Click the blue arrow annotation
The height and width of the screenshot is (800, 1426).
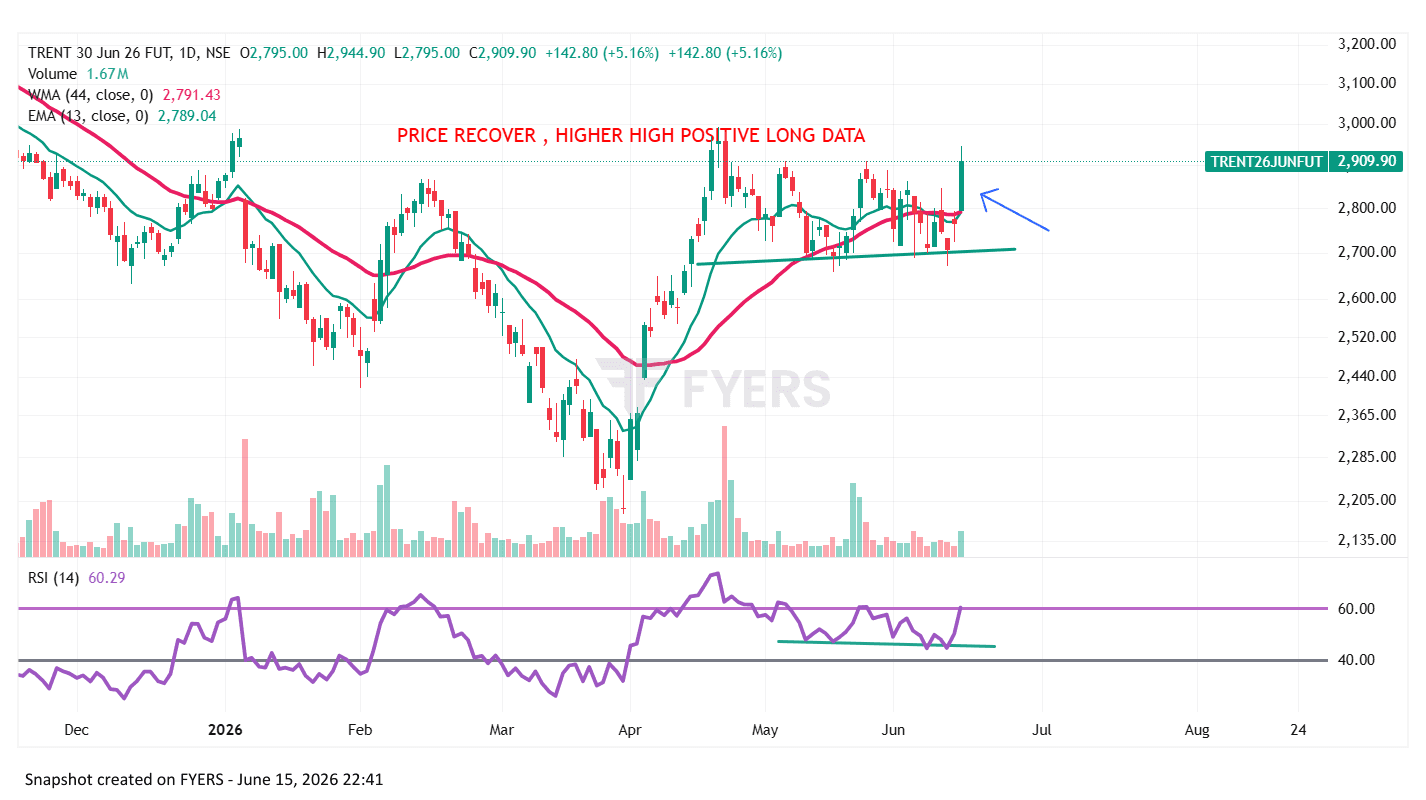[1014, 210]
